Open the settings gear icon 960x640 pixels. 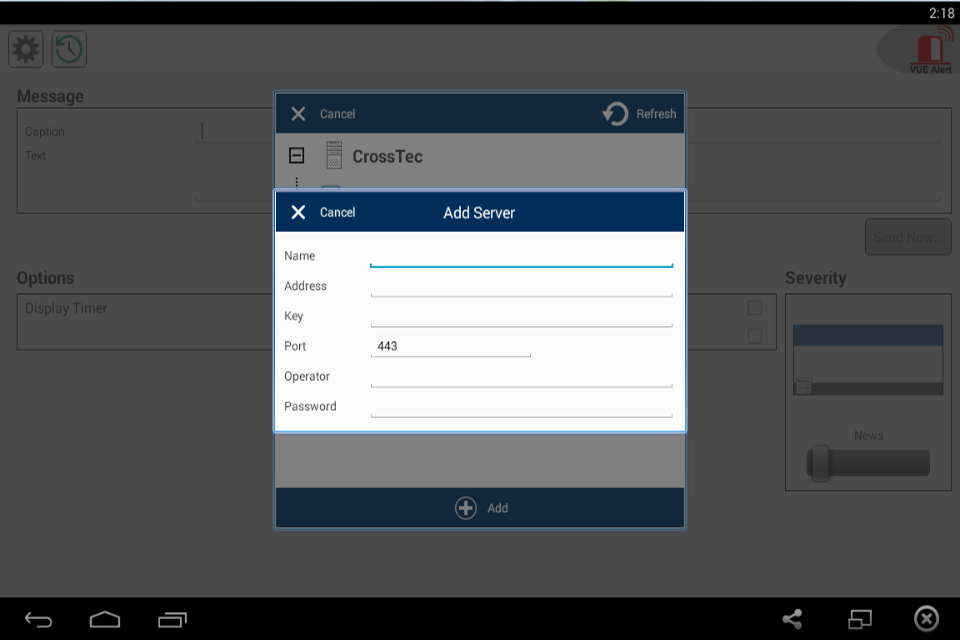pyautogui.click(x=26, y=49)
